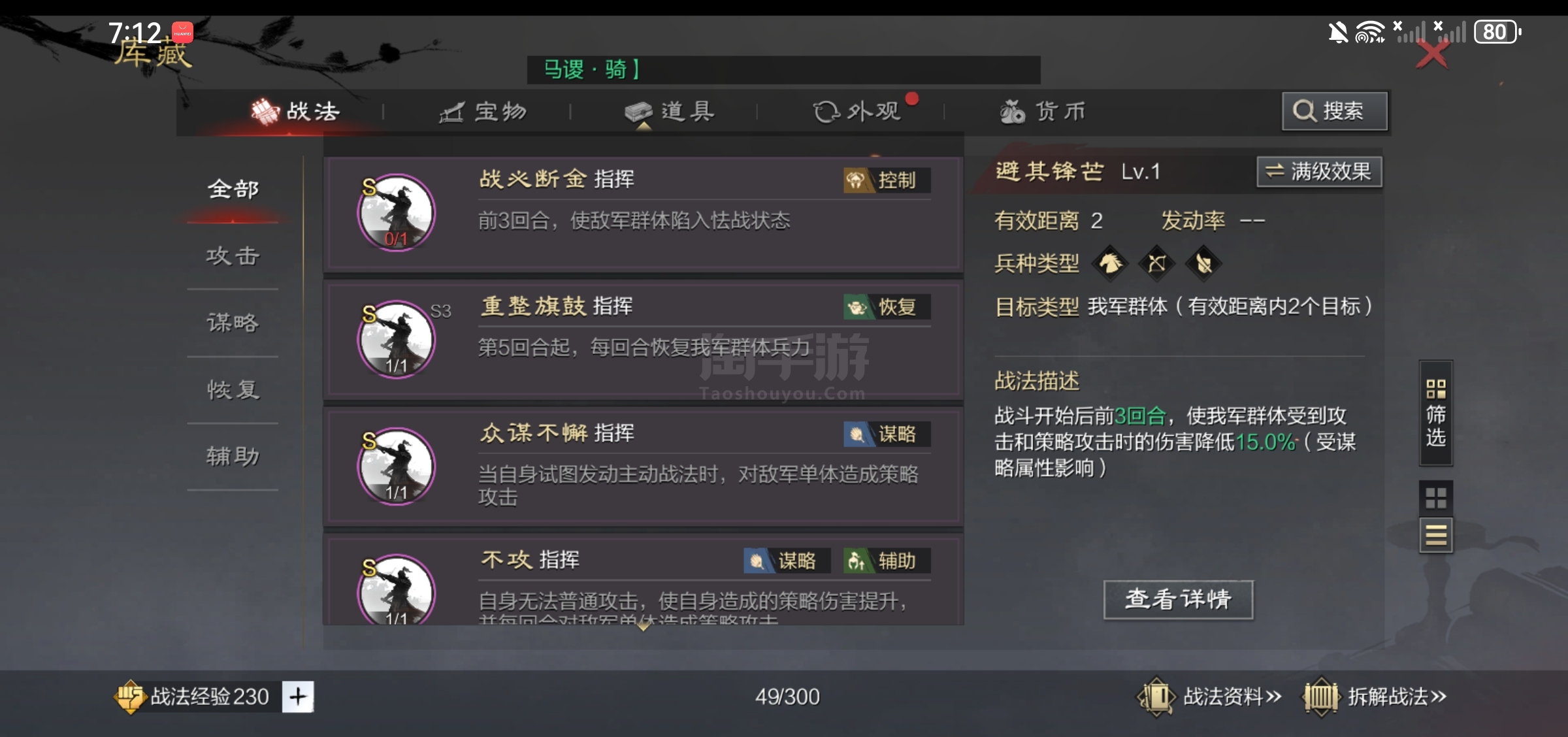The width and height of the screenshot is (1568, 737).
Task: Click the cavalry troop type icon
Action: pyautogui.click(x=1110, y=263)
